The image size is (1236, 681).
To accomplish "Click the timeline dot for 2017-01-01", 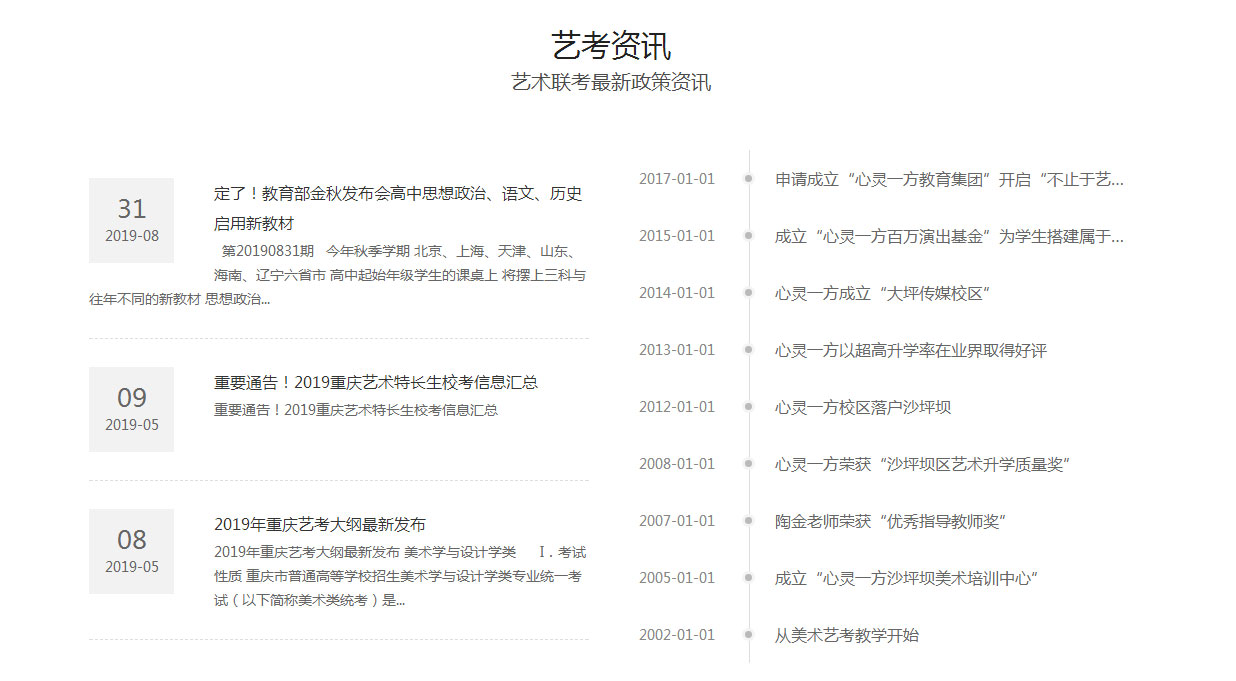I will pos(748,179).
